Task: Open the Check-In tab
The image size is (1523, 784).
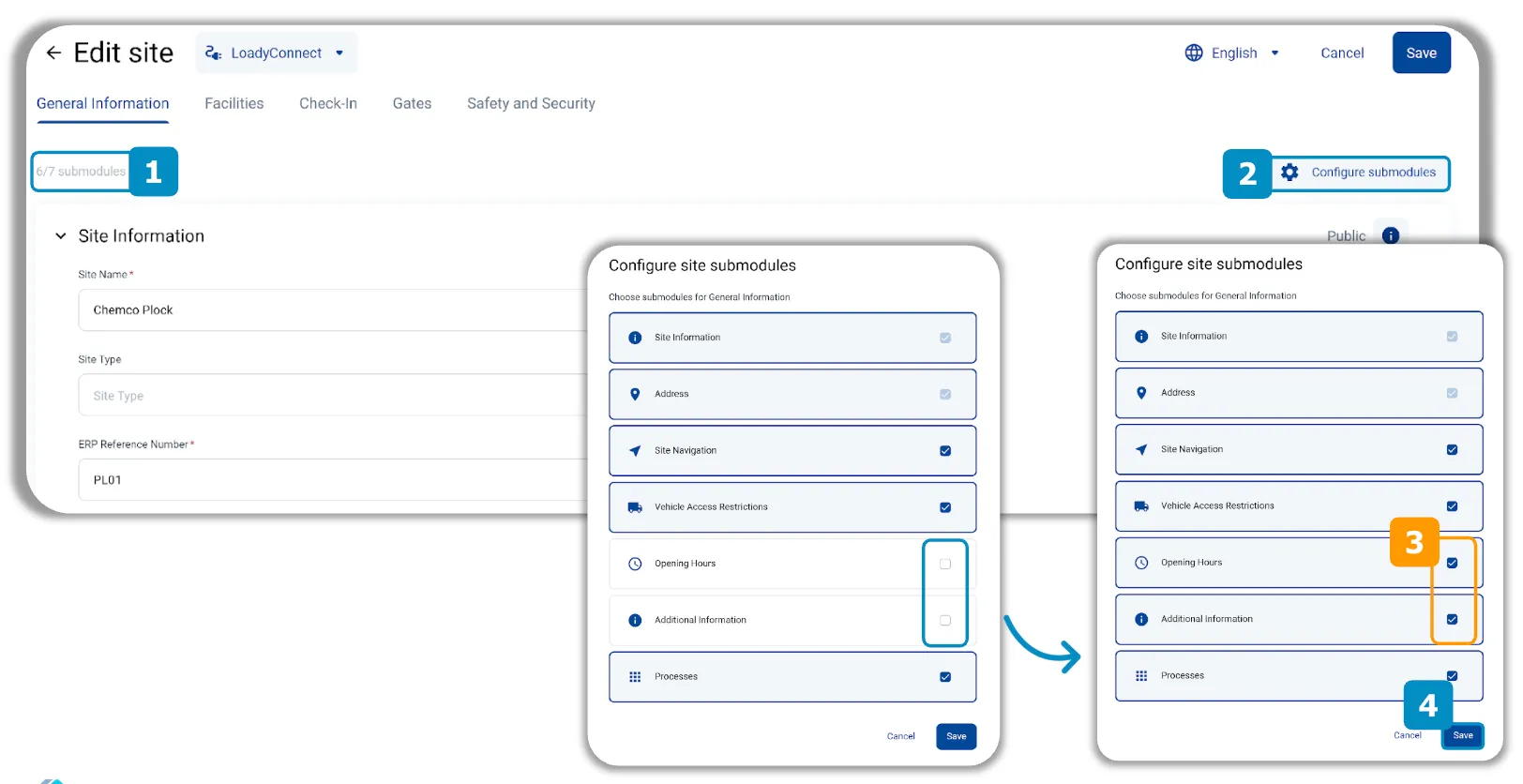Action: 328,104
